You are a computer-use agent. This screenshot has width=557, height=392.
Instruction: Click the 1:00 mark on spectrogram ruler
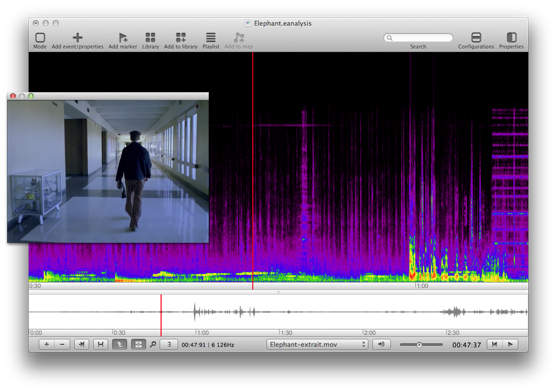(x=422, y=286)
